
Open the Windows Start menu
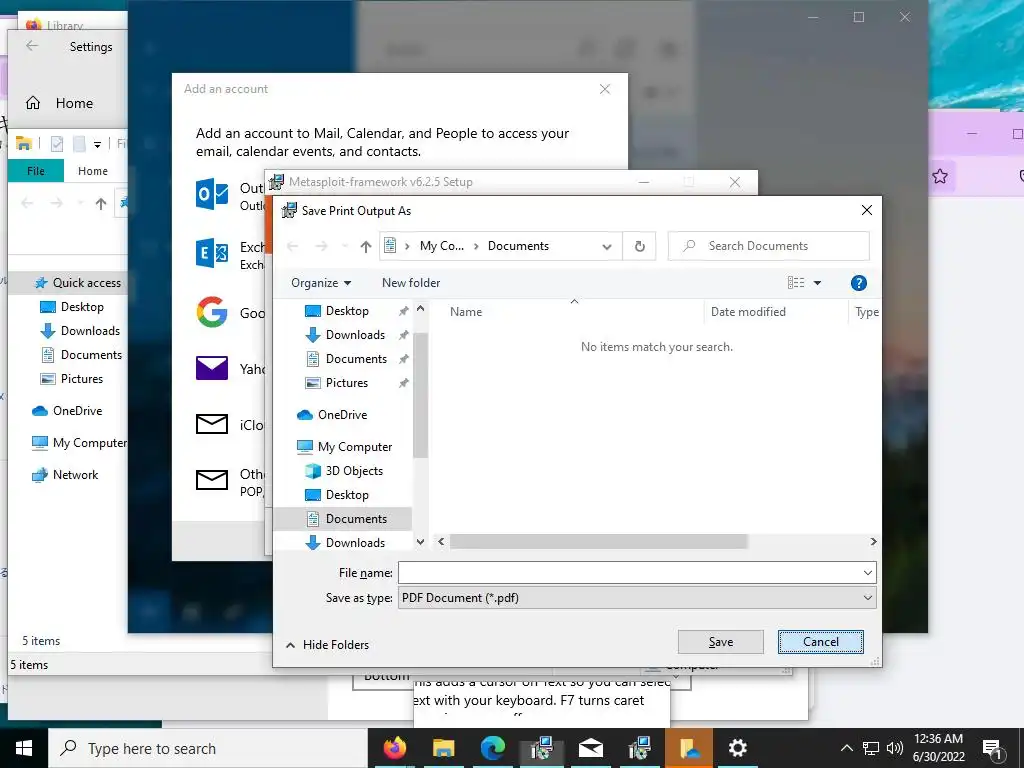(x=24, y=748)
